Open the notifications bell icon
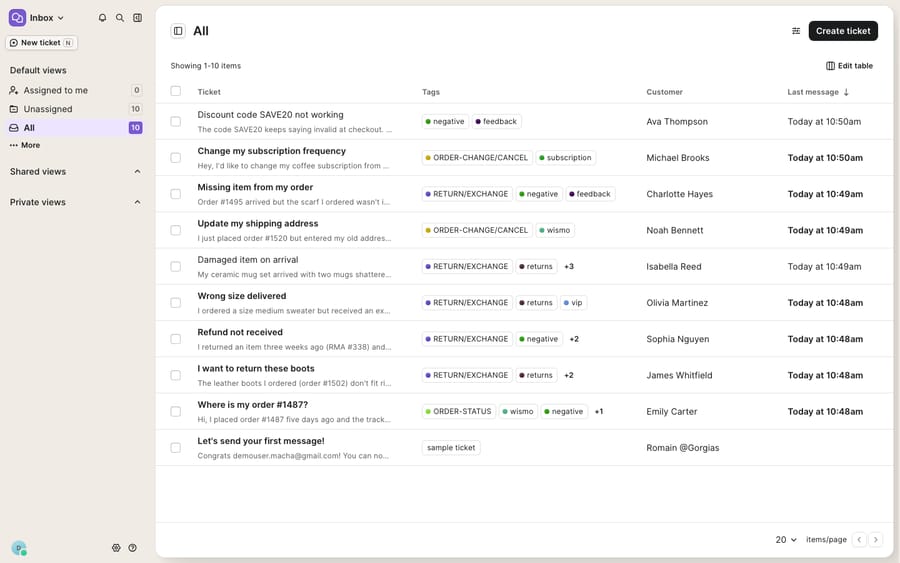The image size is (900, 563). 102,18
